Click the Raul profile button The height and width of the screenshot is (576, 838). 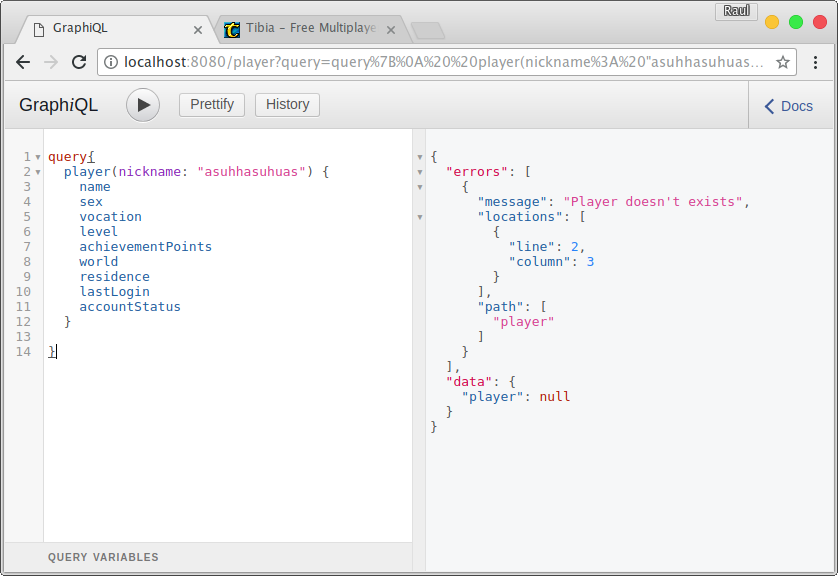pos(736,11)
